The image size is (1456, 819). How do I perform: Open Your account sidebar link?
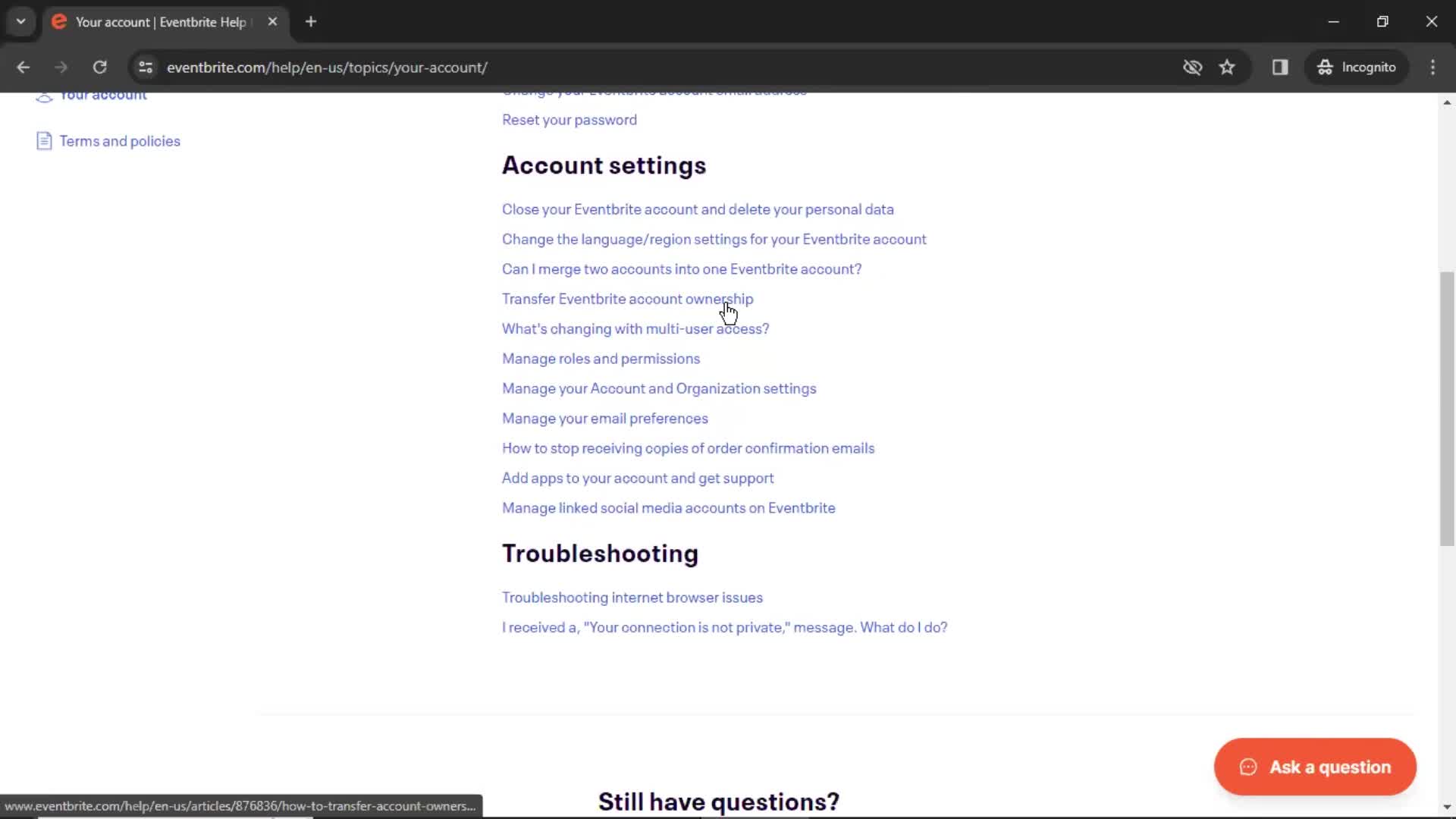[x=103, y=95]
